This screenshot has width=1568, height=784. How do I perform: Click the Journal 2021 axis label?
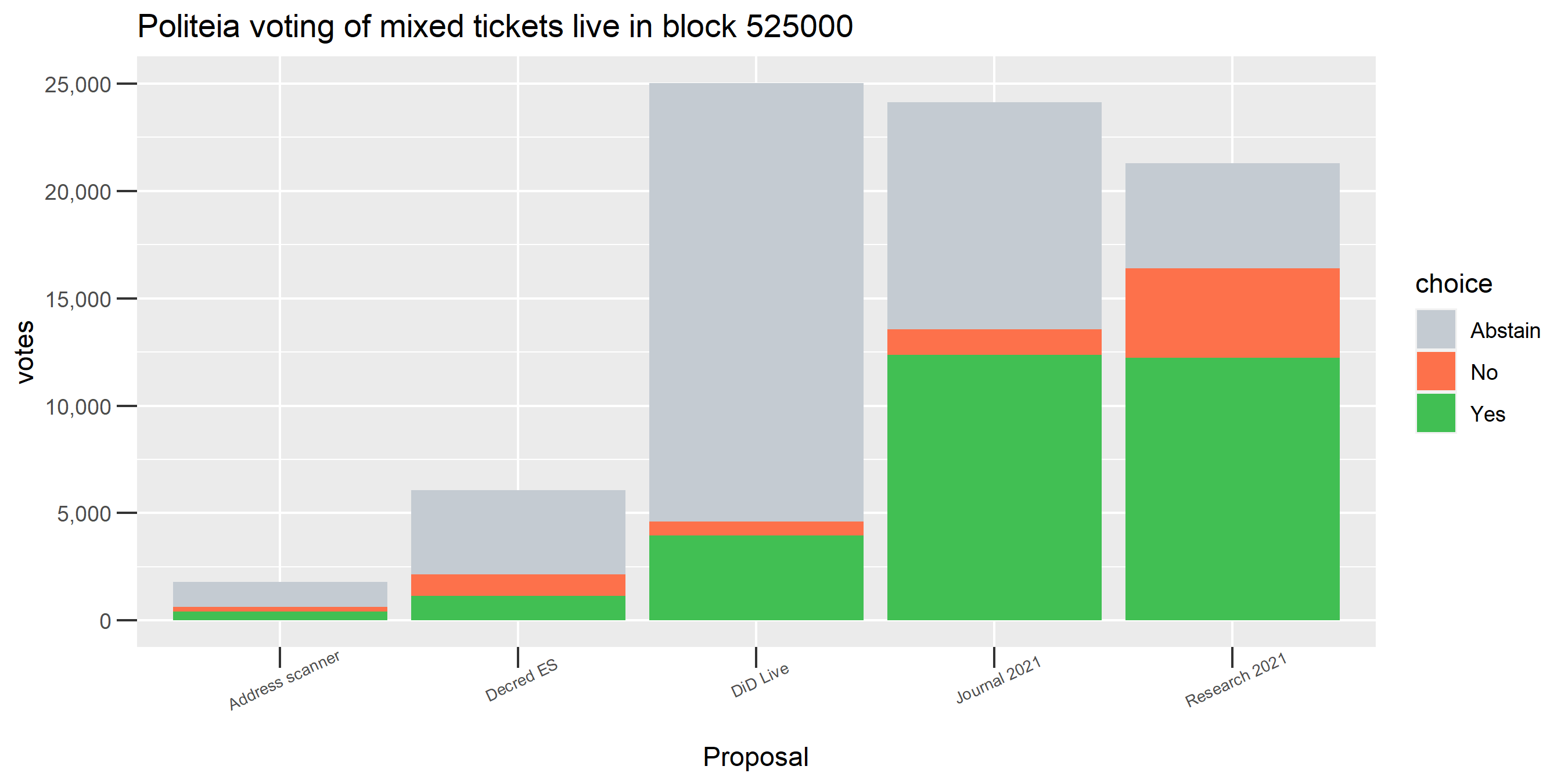click(x=998, y=679)
